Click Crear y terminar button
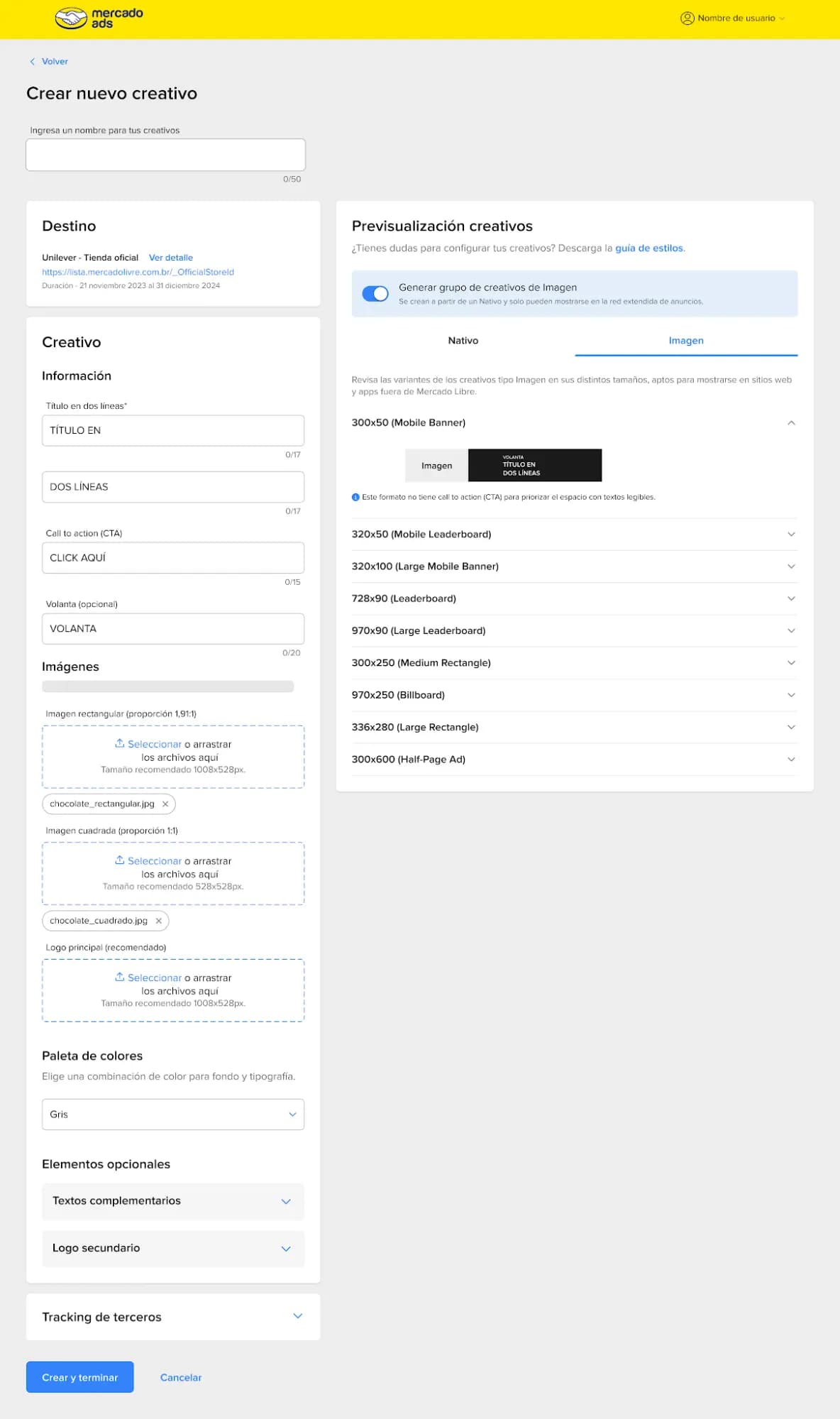The image size is (840, 1419). click(80, 1377)
